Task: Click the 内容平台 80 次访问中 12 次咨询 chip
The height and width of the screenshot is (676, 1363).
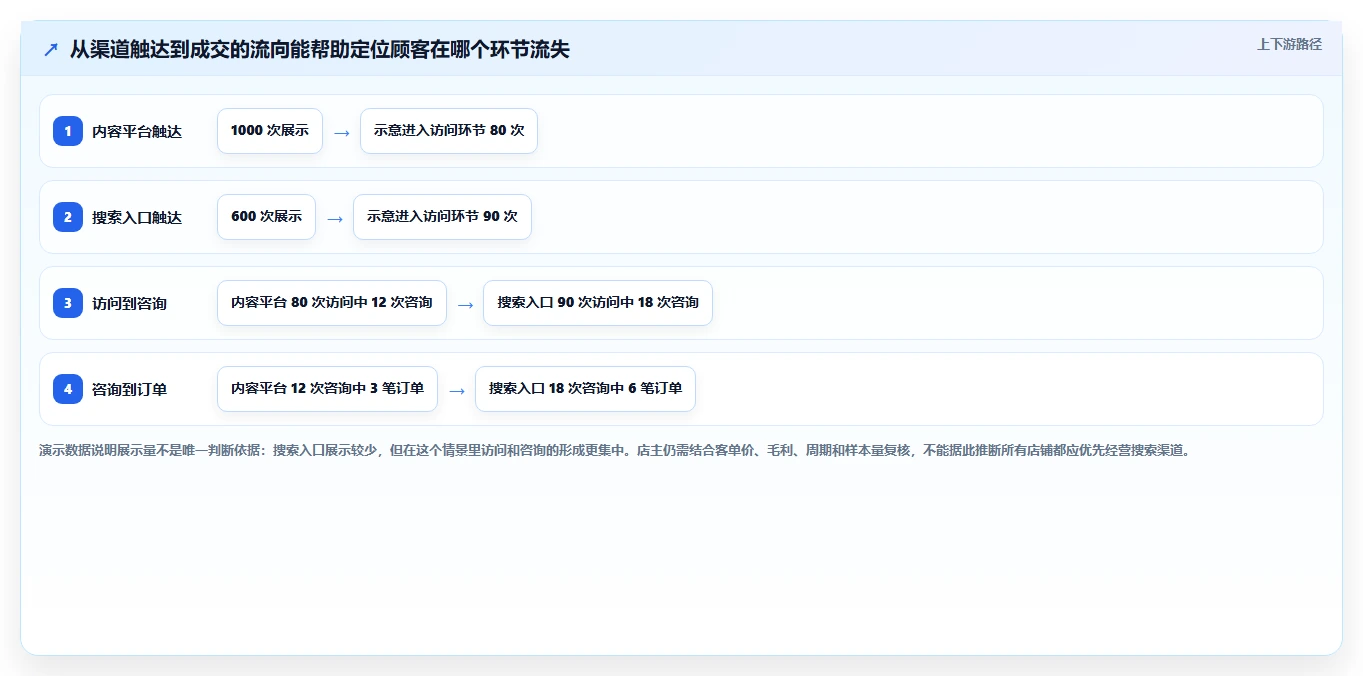Action: 332,303
